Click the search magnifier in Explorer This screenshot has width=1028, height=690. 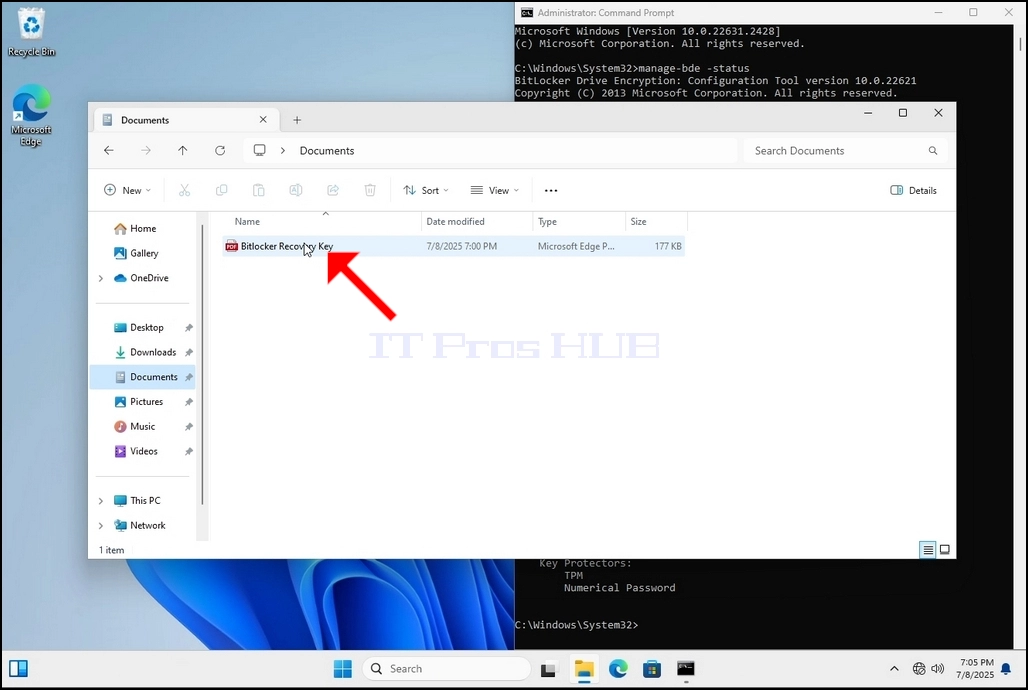[x=932, y=150]
